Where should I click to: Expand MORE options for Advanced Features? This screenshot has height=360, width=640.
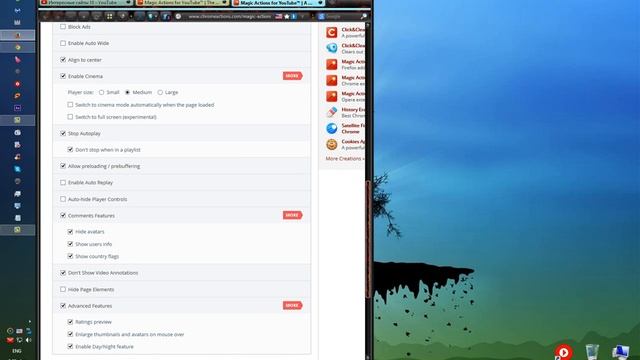pyautogui.click(x=292, y=305)
